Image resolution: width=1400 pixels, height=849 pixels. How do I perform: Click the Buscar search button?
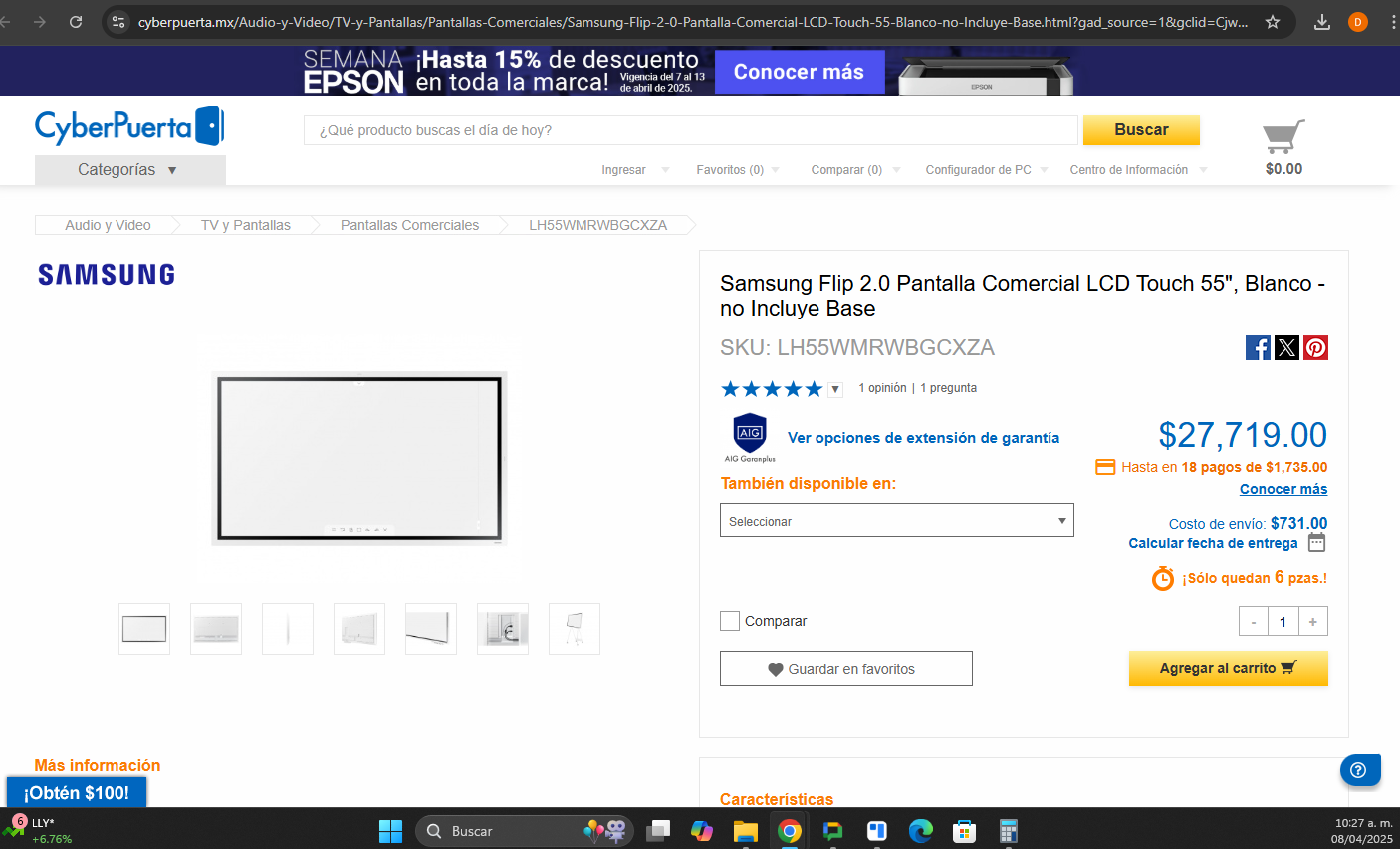[x=1141, y=130]
